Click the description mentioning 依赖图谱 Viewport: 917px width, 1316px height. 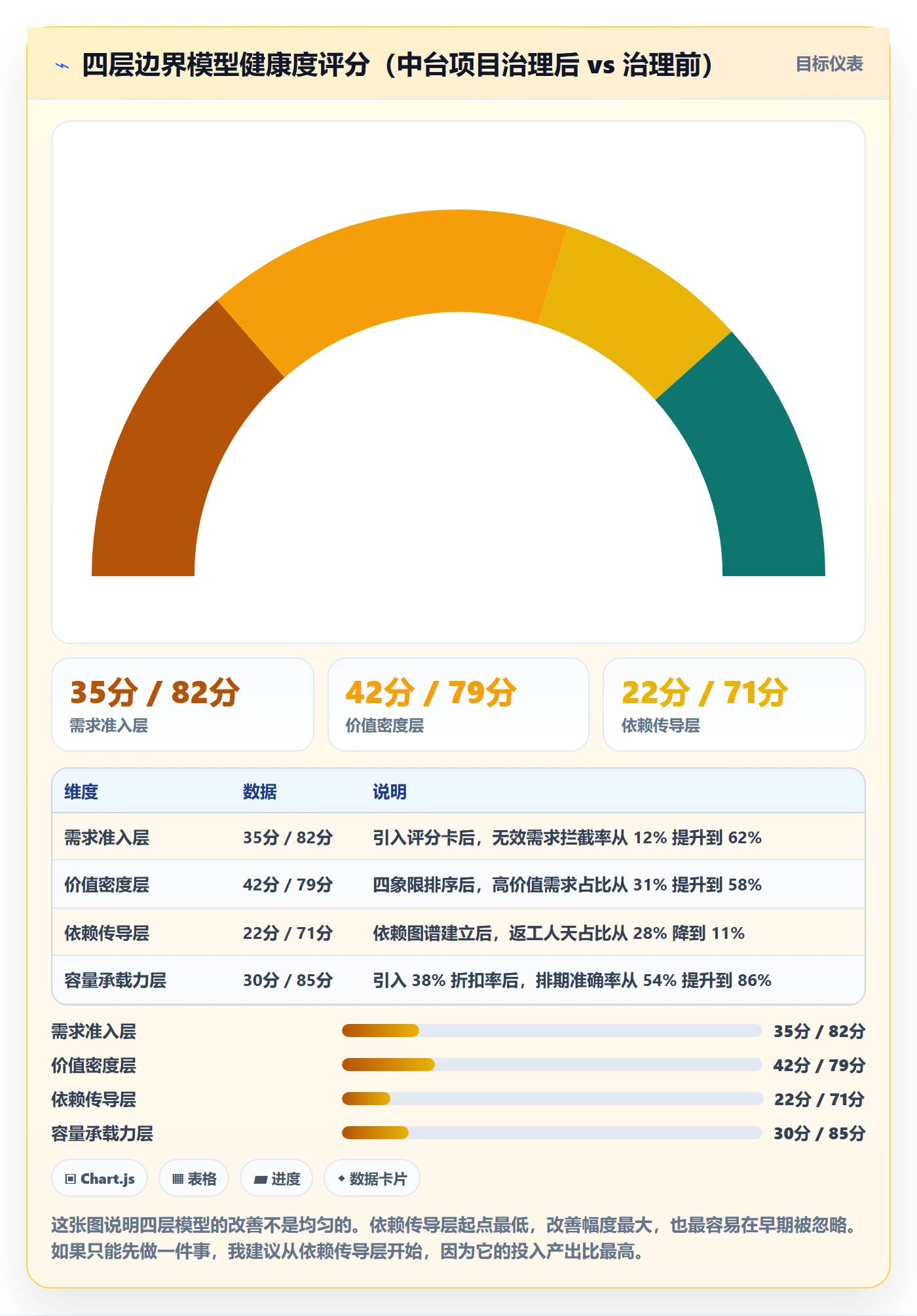pos(559,933)
